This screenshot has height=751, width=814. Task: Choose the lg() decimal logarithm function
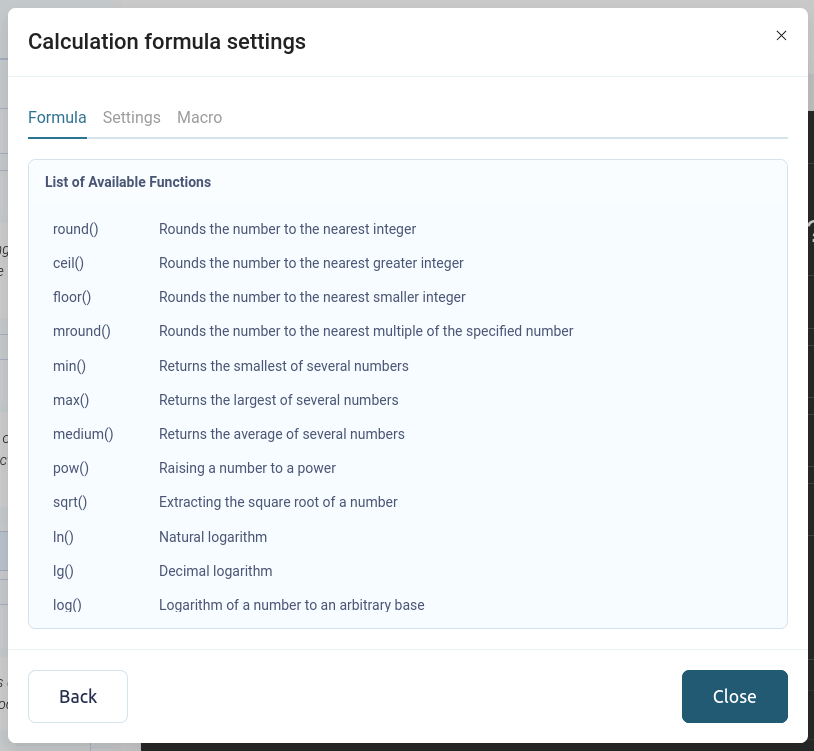[63, 571]
